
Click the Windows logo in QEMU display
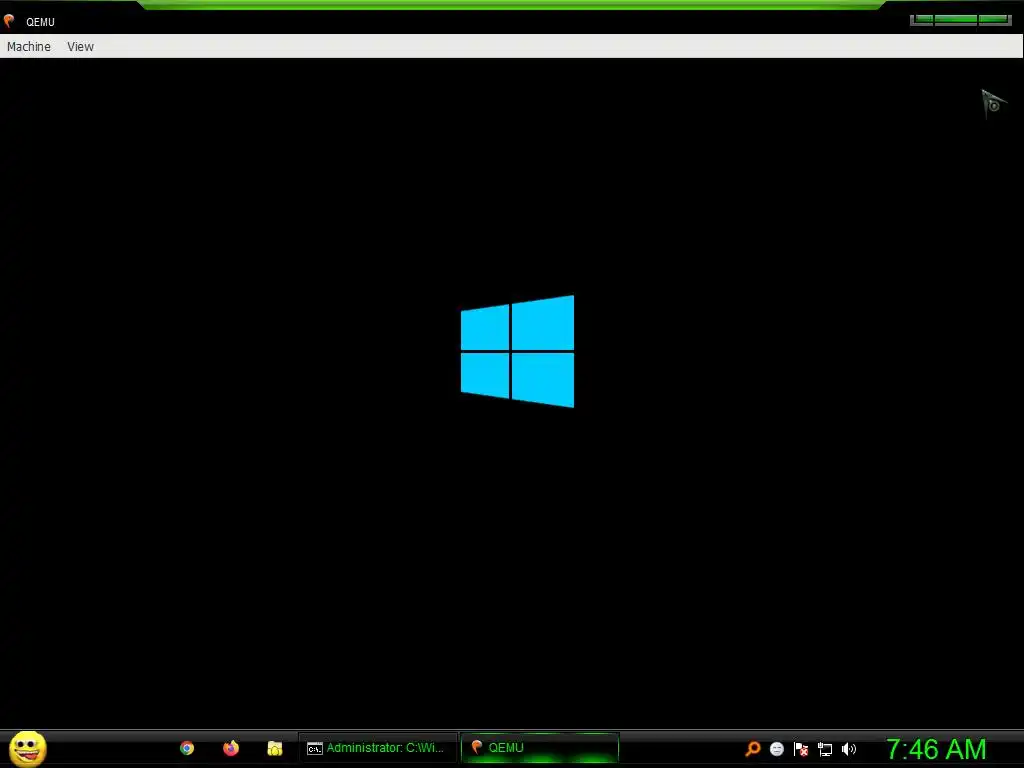[517, 351]
